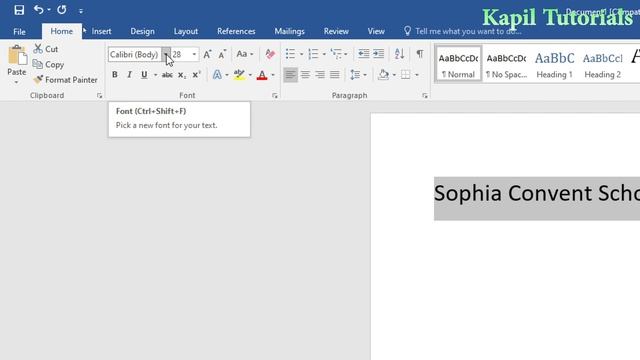Apply red font color
Image resolution: width=640 pixels, height=360 pixels.
[x=262, y=75]
